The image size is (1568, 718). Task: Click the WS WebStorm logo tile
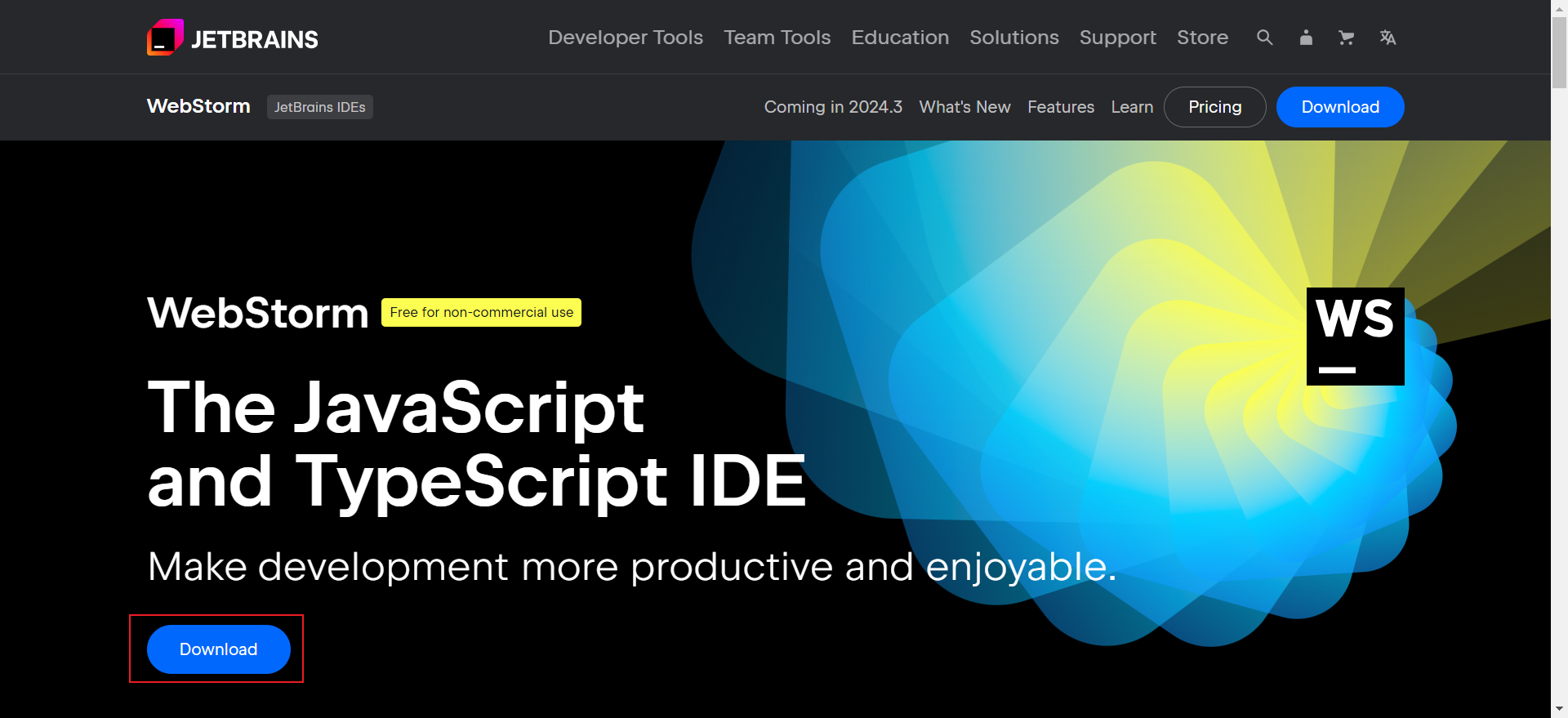click(1356, 337)
